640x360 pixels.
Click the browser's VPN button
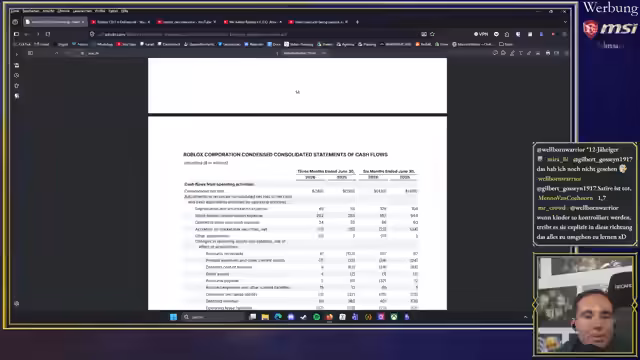point(481,34)
